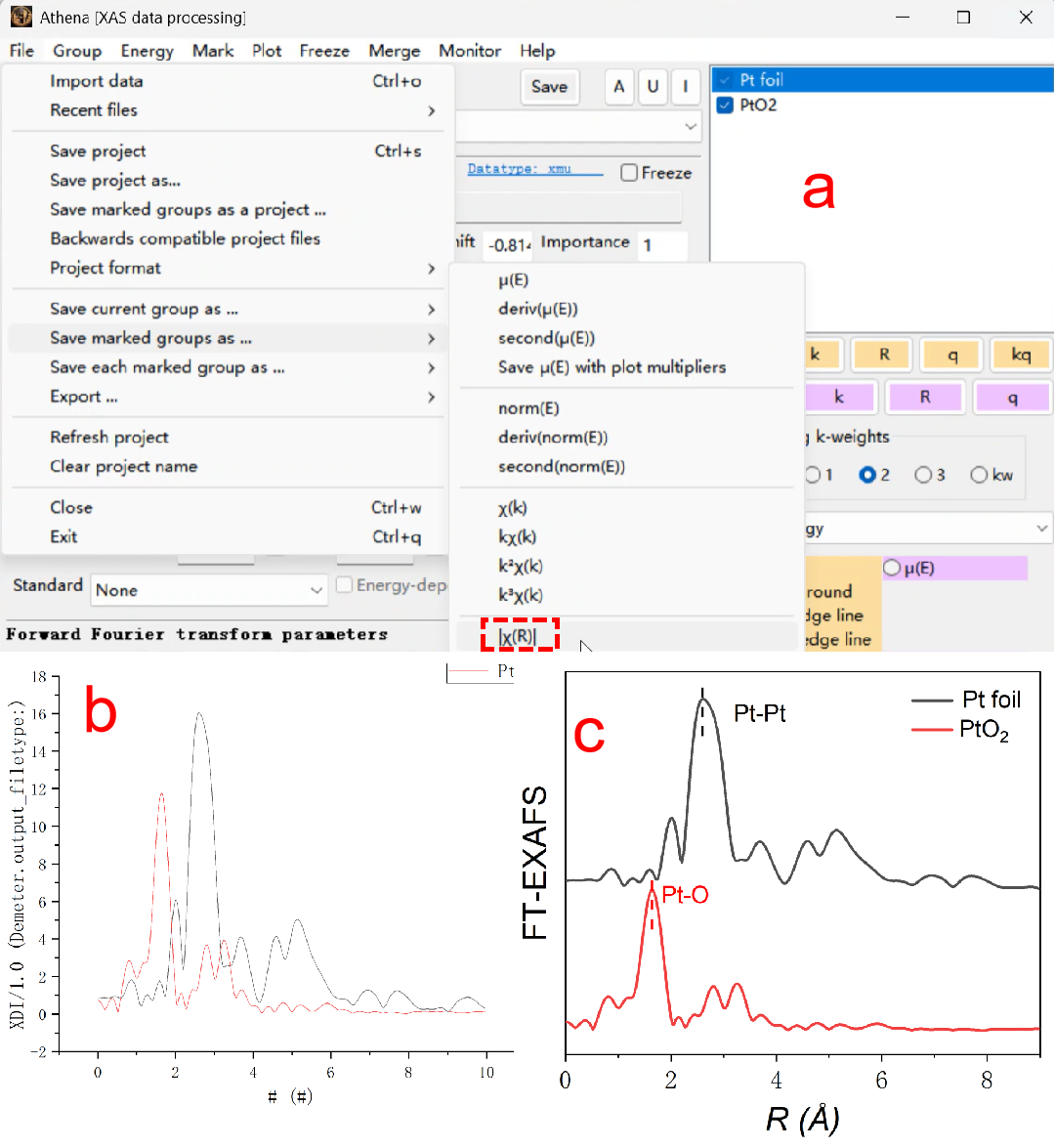Click the I invert marks button
1055x1148 pixels.
point(686,86)
